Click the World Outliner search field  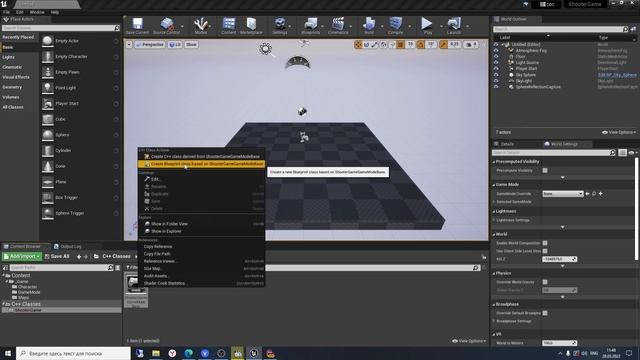[560, 29]
